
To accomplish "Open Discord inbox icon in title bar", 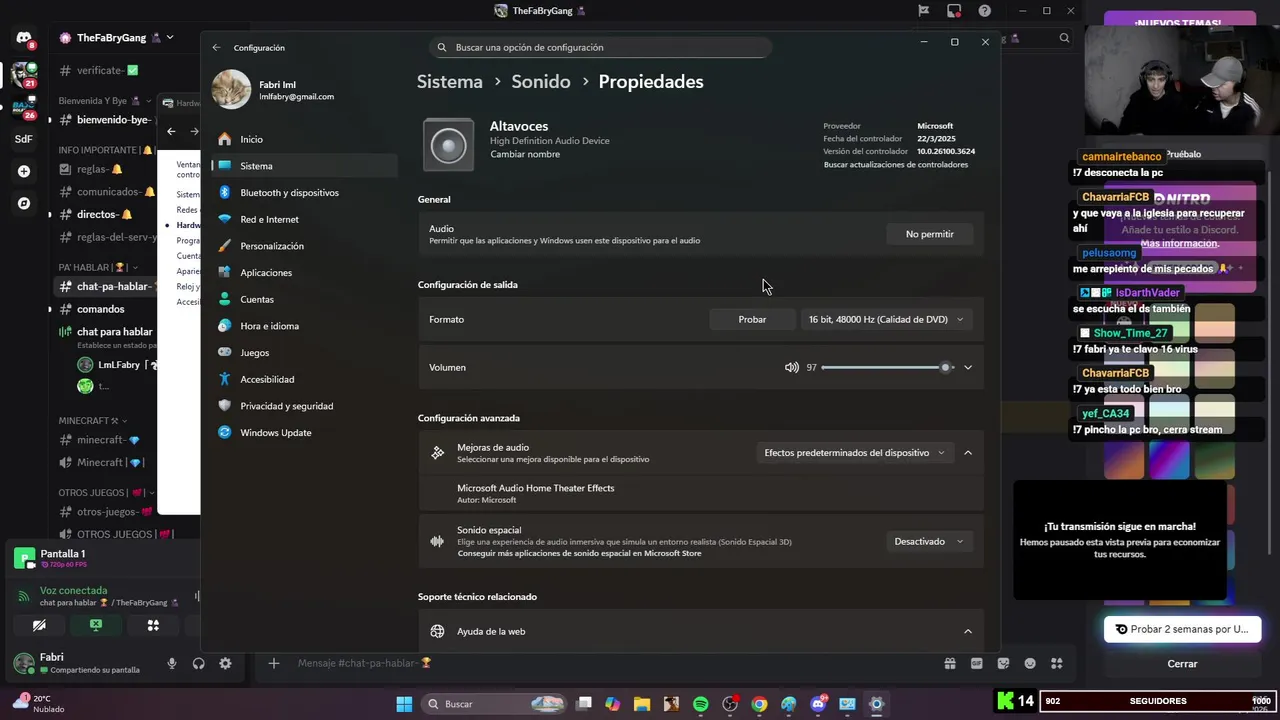I will pyautogui.click(x=954, y=11).
